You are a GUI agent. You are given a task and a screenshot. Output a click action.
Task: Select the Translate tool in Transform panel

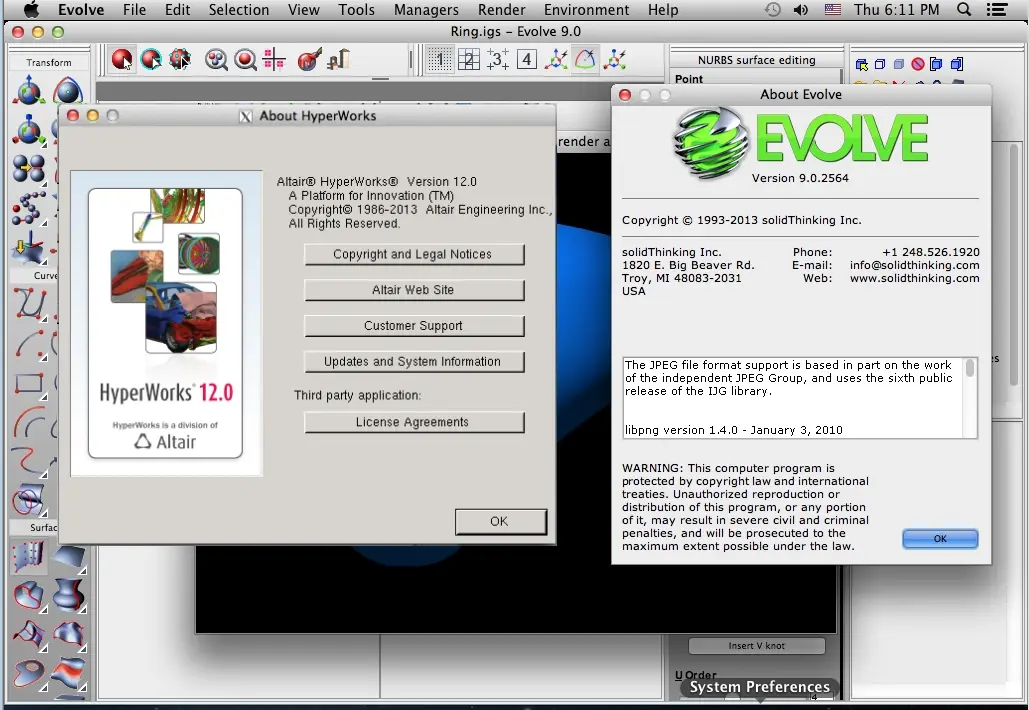(x=28, y=91)
